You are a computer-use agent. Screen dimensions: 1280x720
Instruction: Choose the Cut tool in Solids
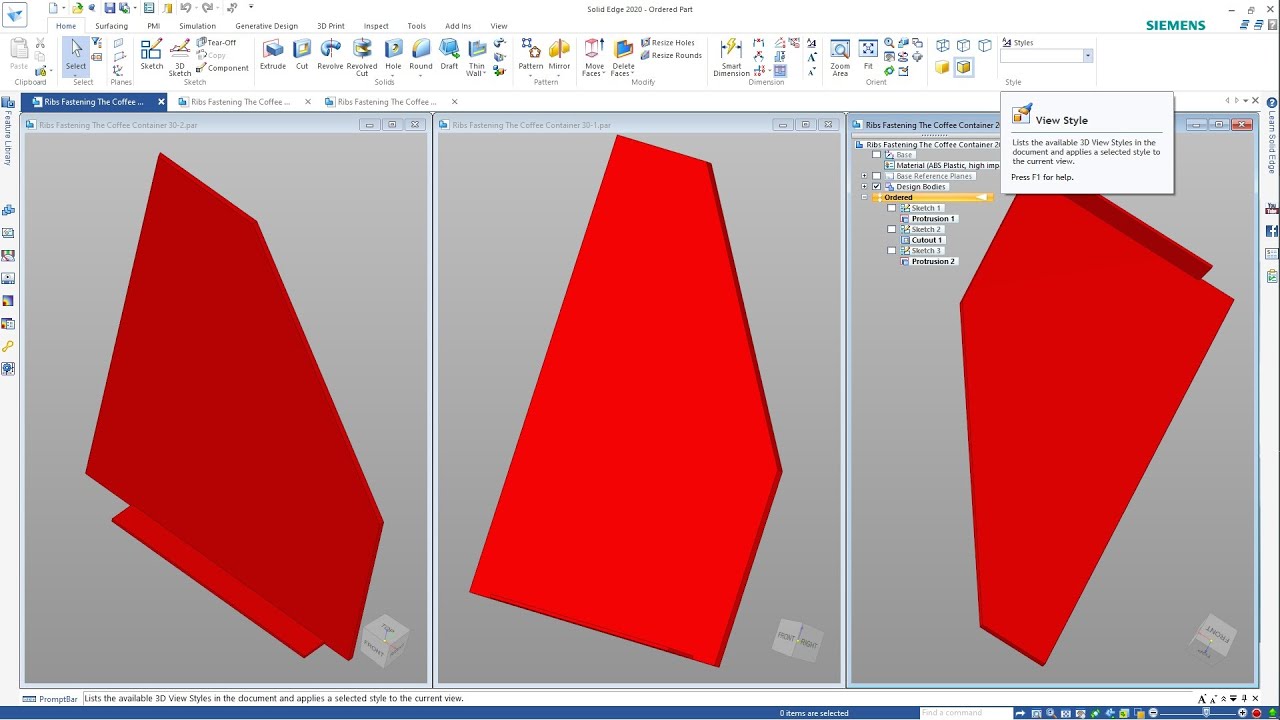(302, 54)
